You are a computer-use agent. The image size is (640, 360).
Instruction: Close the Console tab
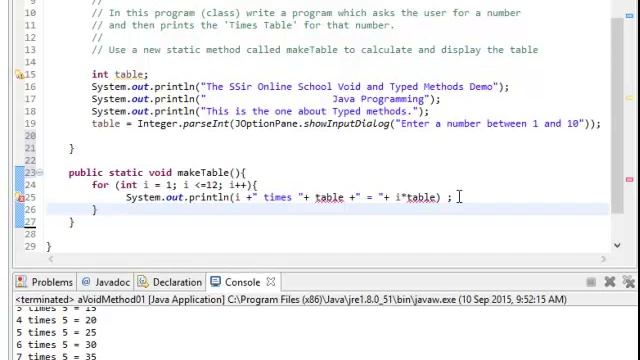(x=271, y=282)
